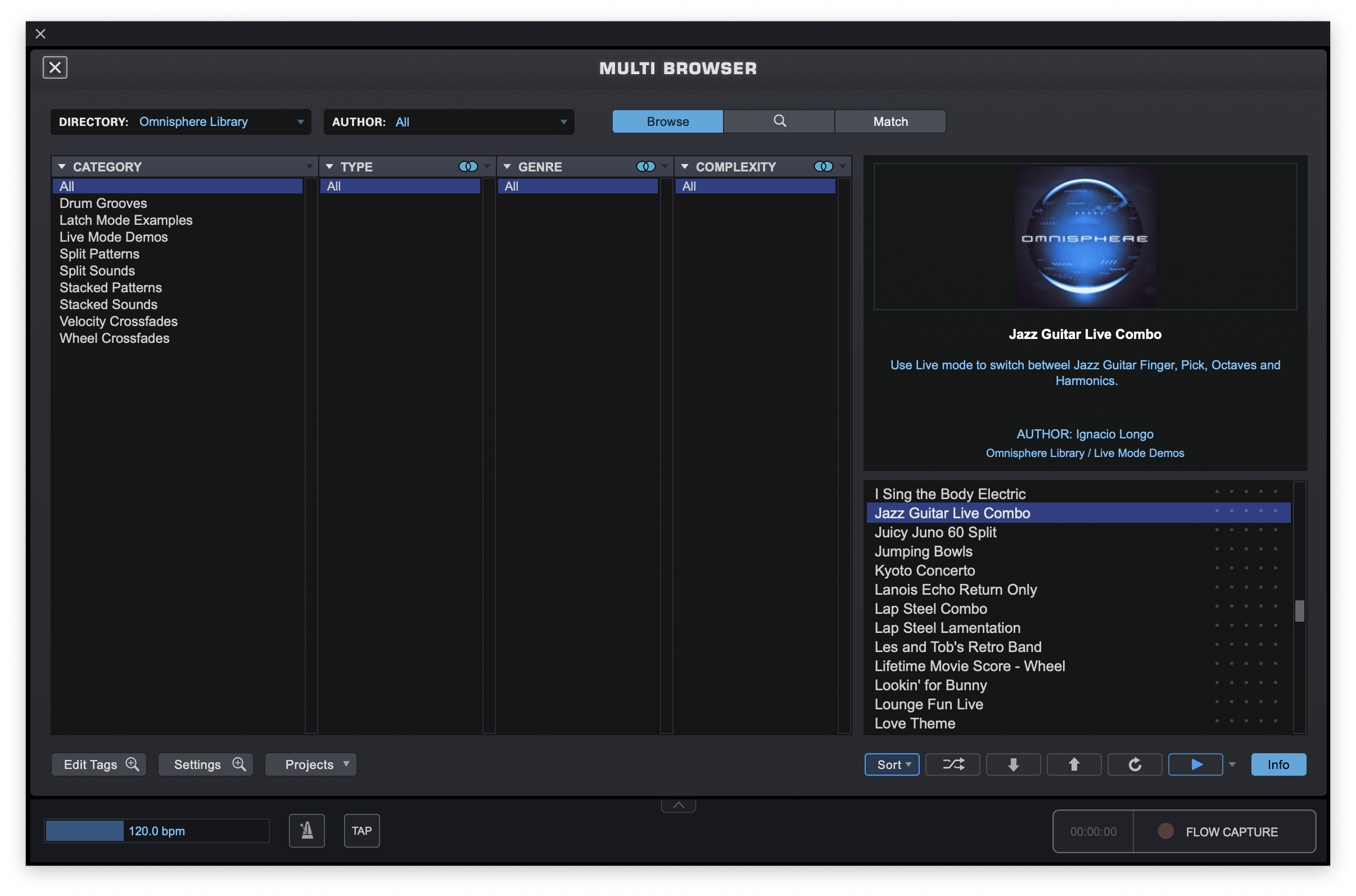Expand the COMPLEXITY column header menu
The width and height of the screenshot is (1356, 896).
click(842, 167)
